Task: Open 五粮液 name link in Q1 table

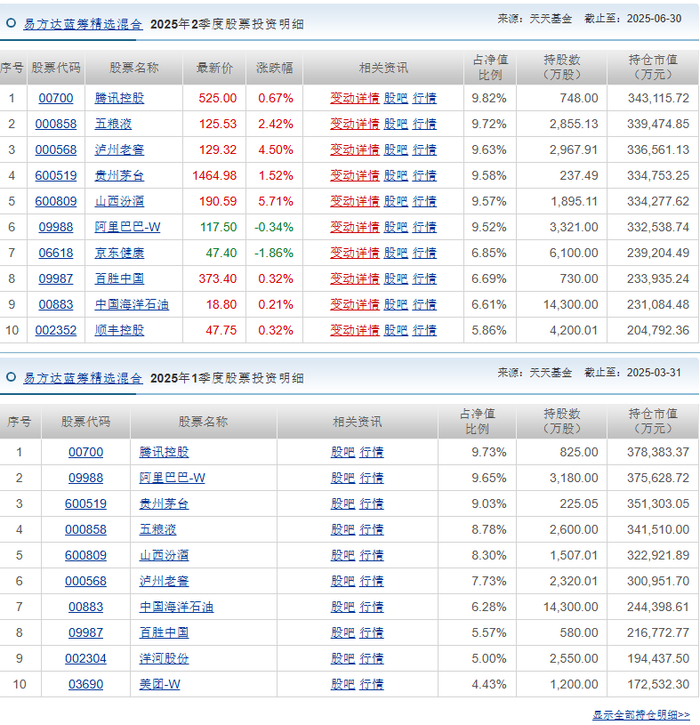Action: click(158, 530)
